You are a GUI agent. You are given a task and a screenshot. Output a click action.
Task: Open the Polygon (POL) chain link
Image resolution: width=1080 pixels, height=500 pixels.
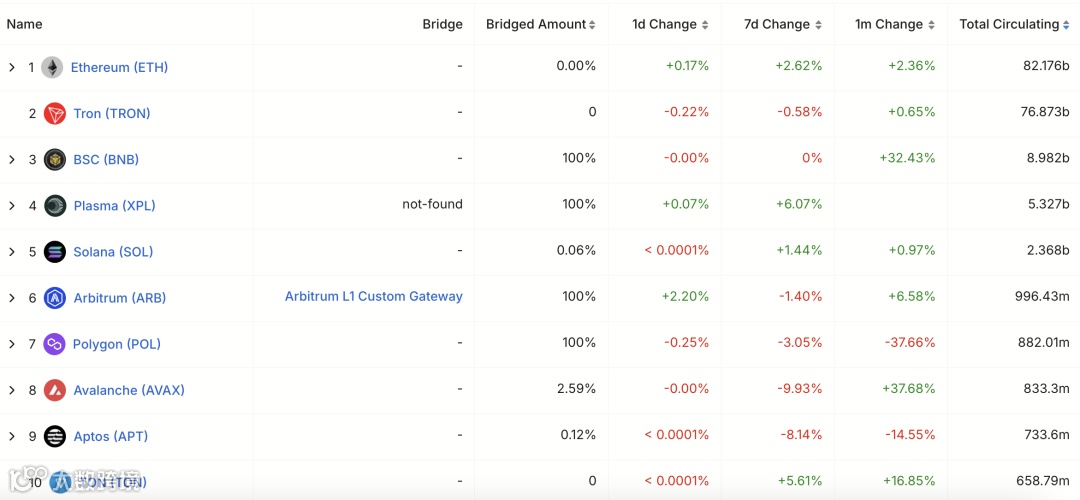pyautogui.click(x=117, y=344)
